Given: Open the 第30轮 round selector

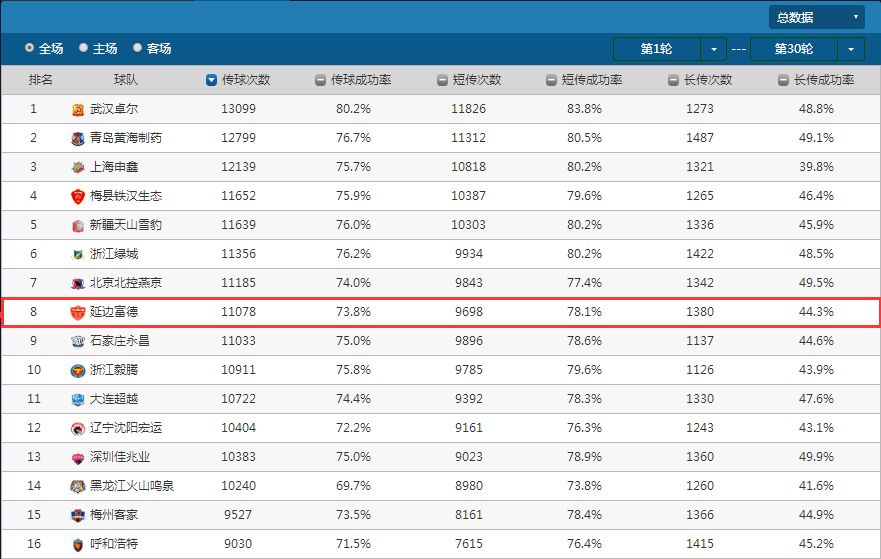Looking at the screenshot, I should pos(794,49).
